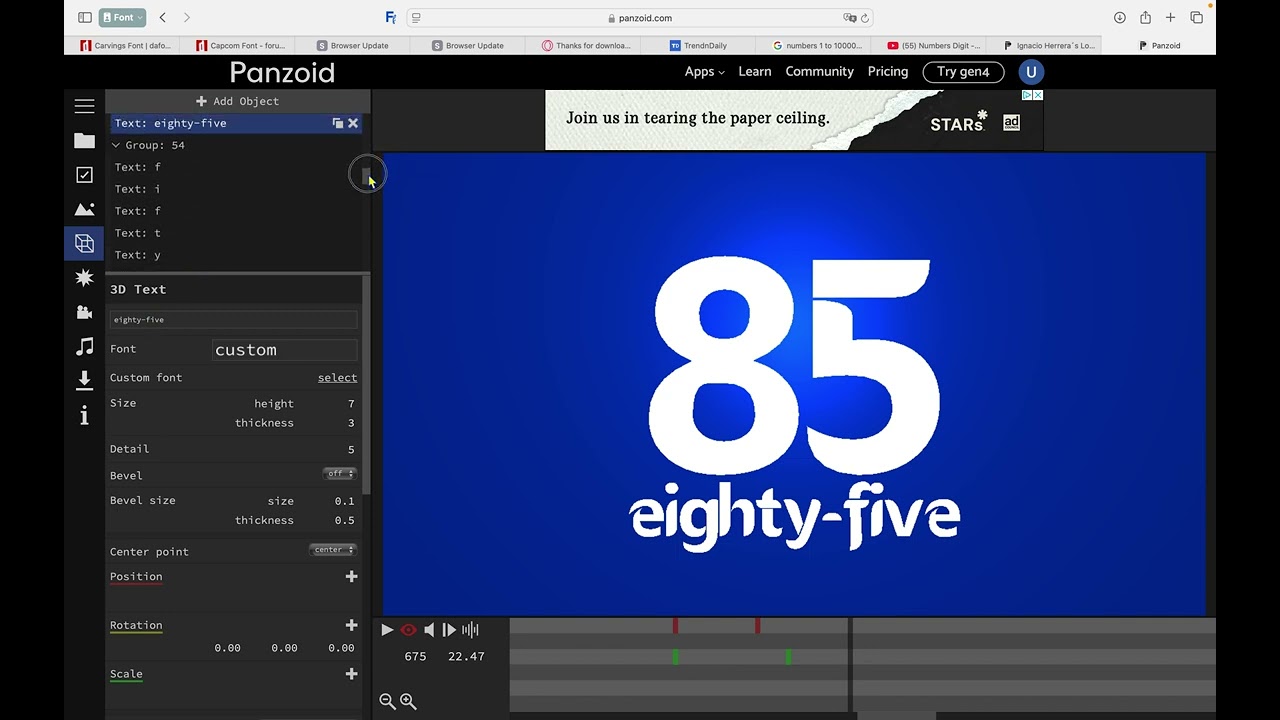1280x720 pixels.
Task: Click the Safari back arrow
Action: 163,17
